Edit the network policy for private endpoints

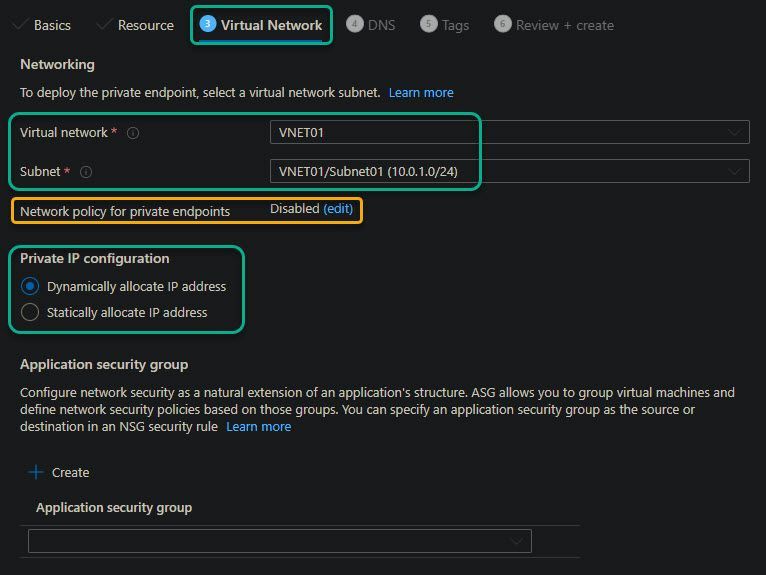tap(338, 209)
